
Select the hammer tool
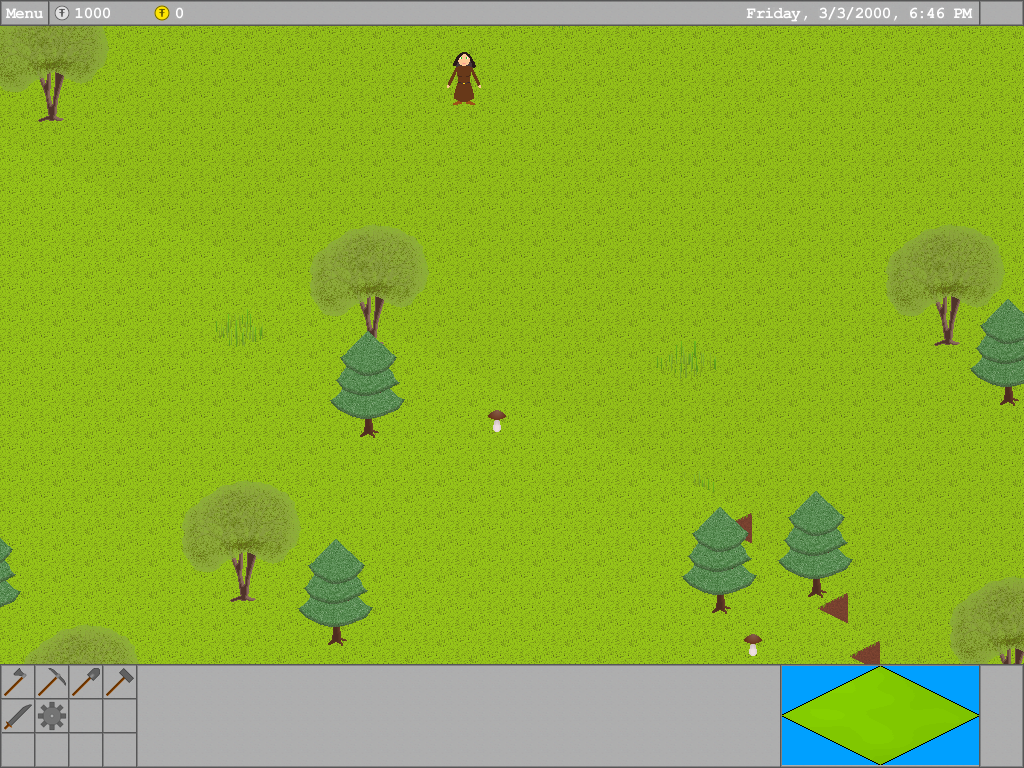pos(120,682)
